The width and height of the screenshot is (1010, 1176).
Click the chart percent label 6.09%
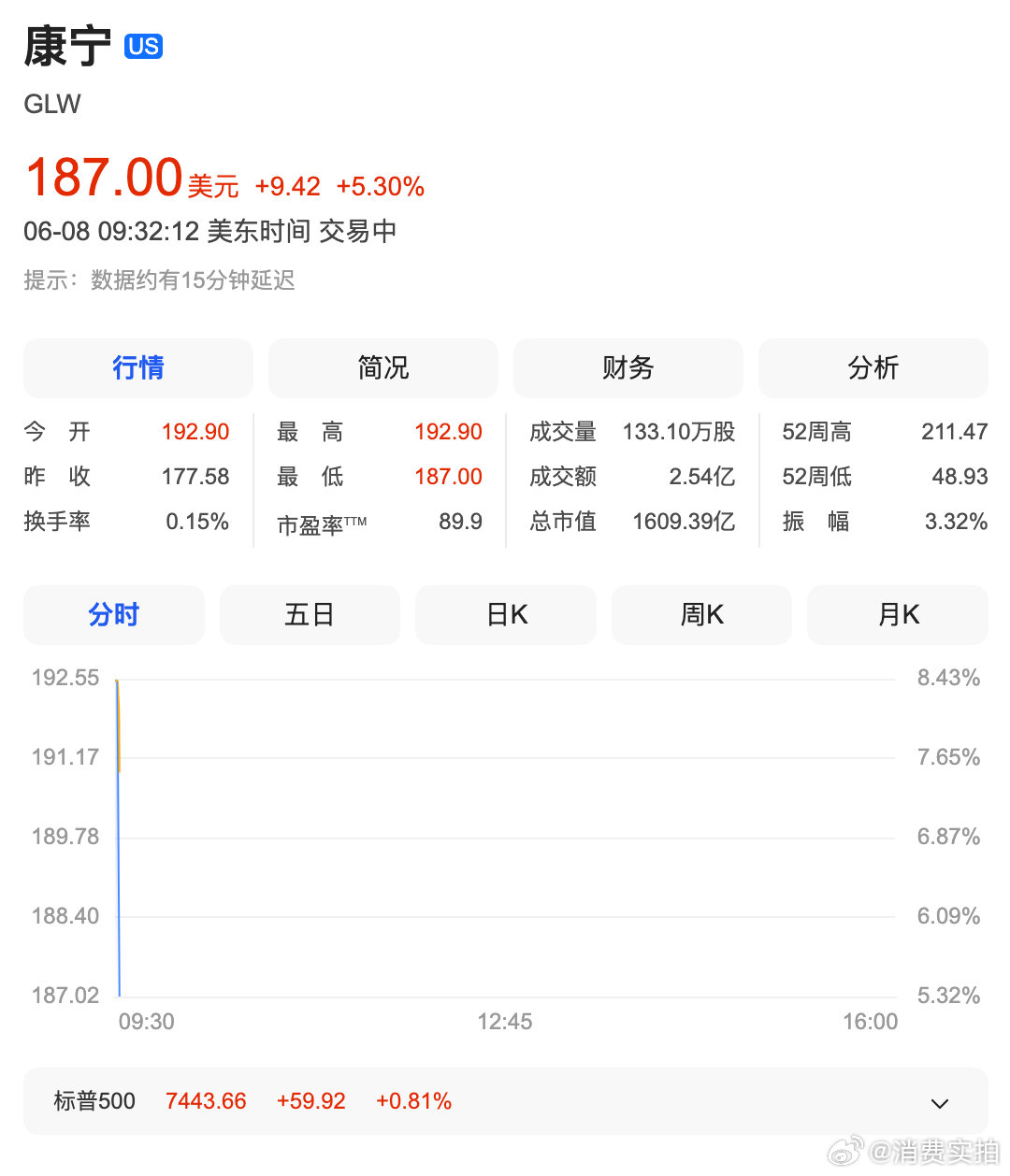[948, 916]
